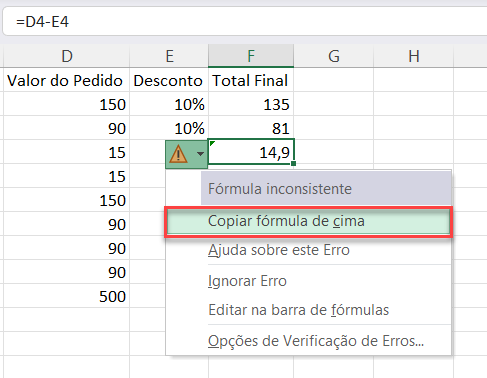Image resolution: width=487 pixels, height=378 pixels.
Task: Open 'Ajuda sobre este Erro'
Action: [x=279, y=250]
